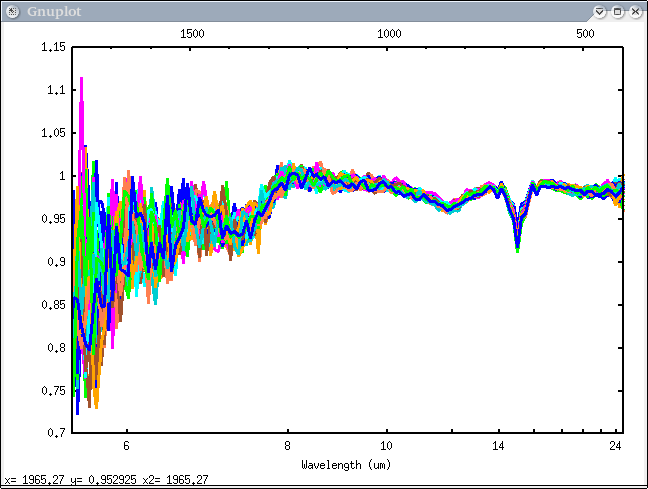The height and width of the screenshot is (489, 648).
Task: Close the Gnuplot window
Action: [636, 12]
